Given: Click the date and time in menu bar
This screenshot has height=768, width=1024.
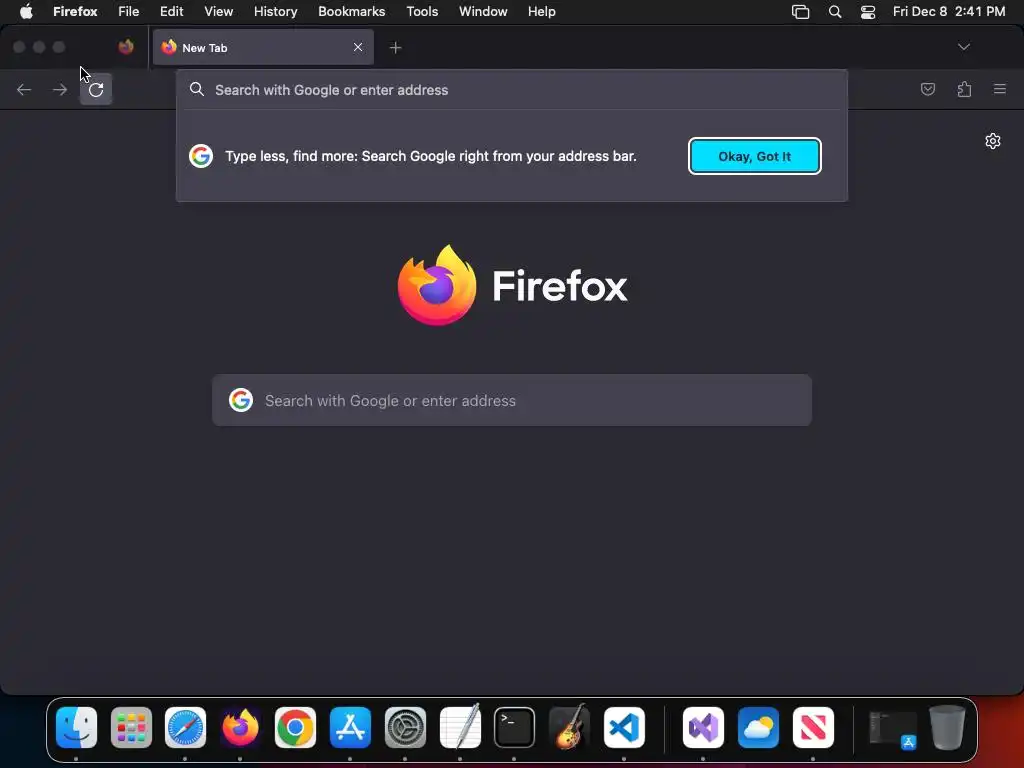Looking at the screenshot, I should point(949,11).
